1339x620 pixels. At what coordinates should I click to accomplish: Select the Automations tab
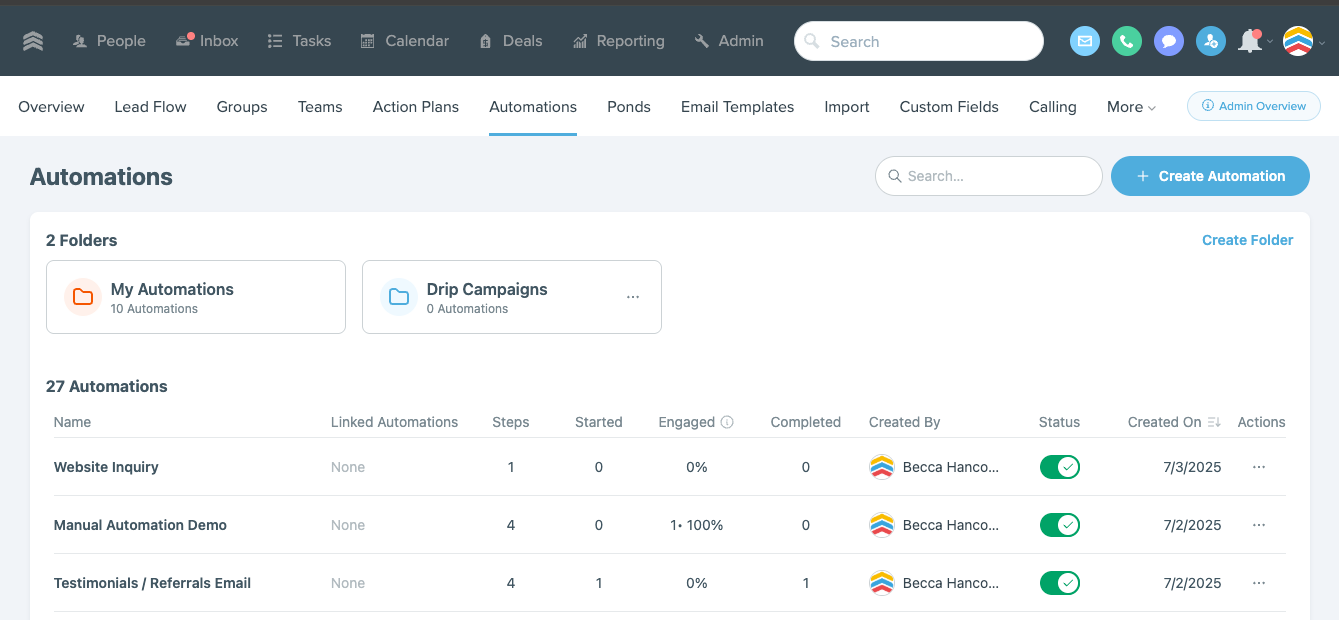click(533, 107)
